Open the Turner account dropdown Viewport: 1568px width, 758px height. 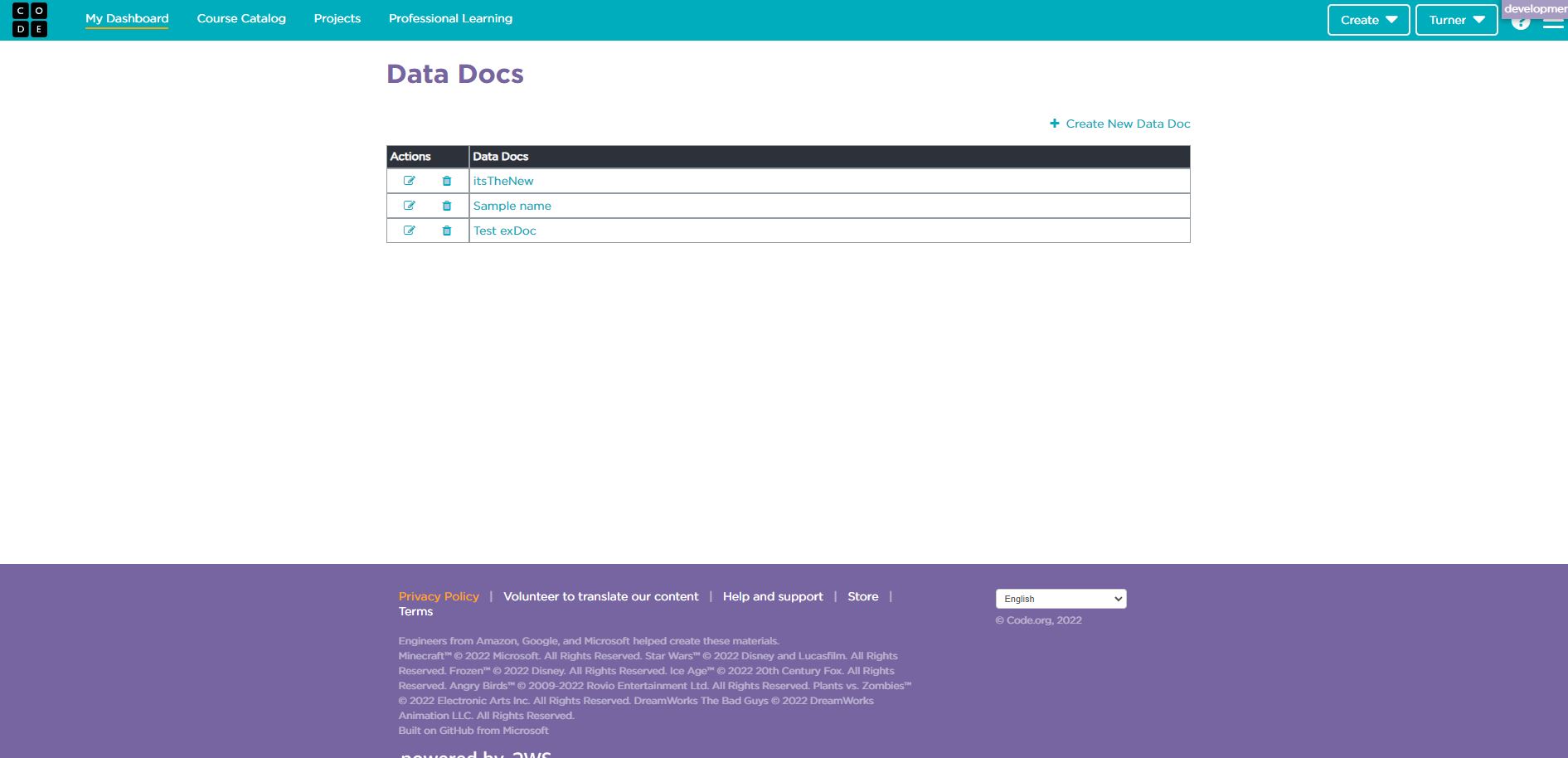[1456, 20]
